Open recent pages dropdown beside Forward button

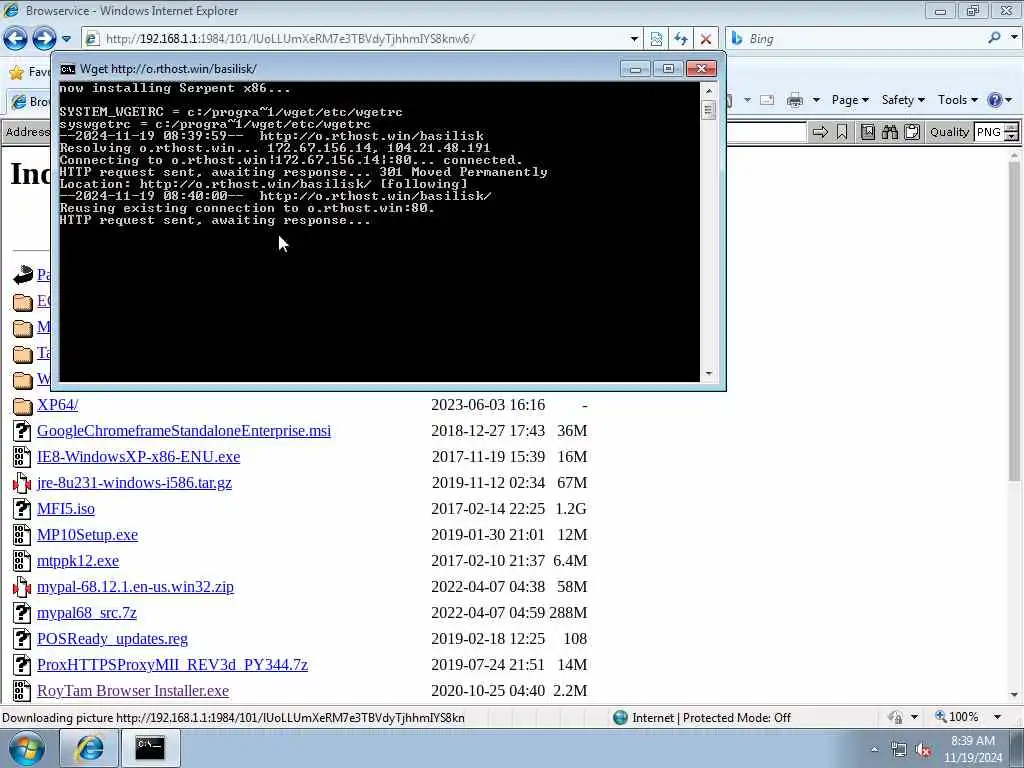pyautogui.click(x=66, y=39)
